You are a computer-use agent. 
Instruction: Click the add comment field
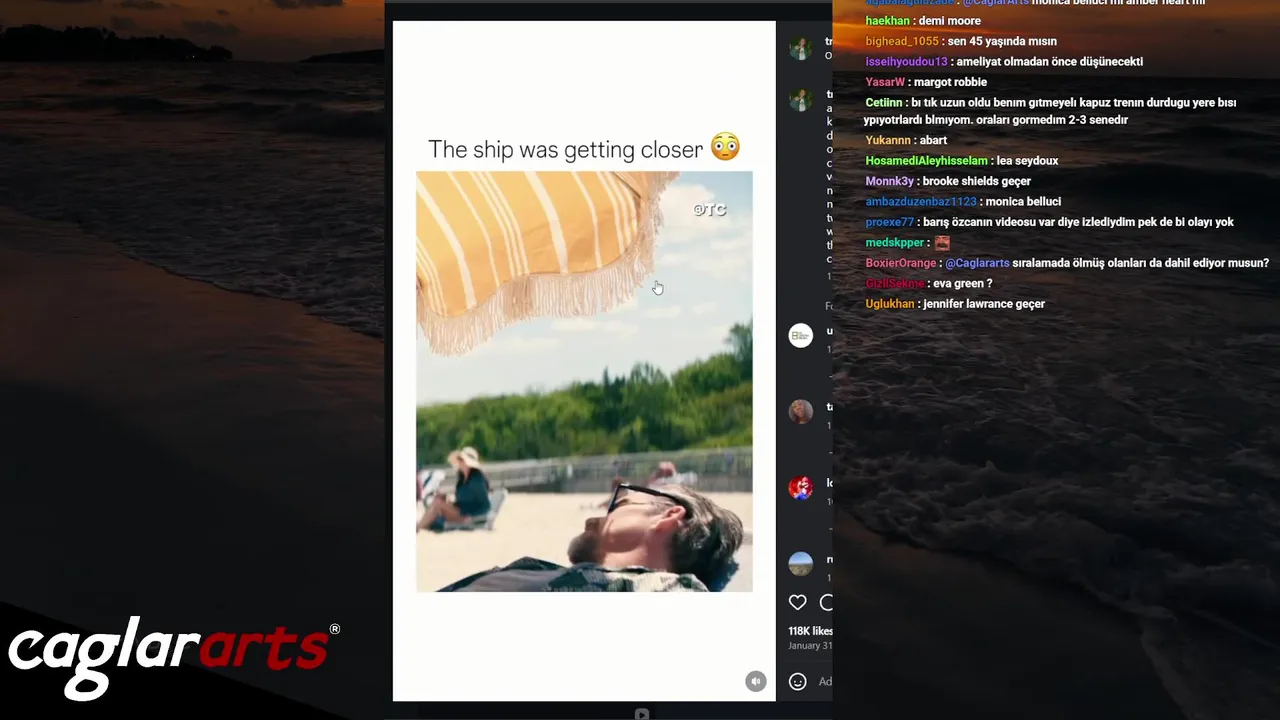[x=825, y=681]
